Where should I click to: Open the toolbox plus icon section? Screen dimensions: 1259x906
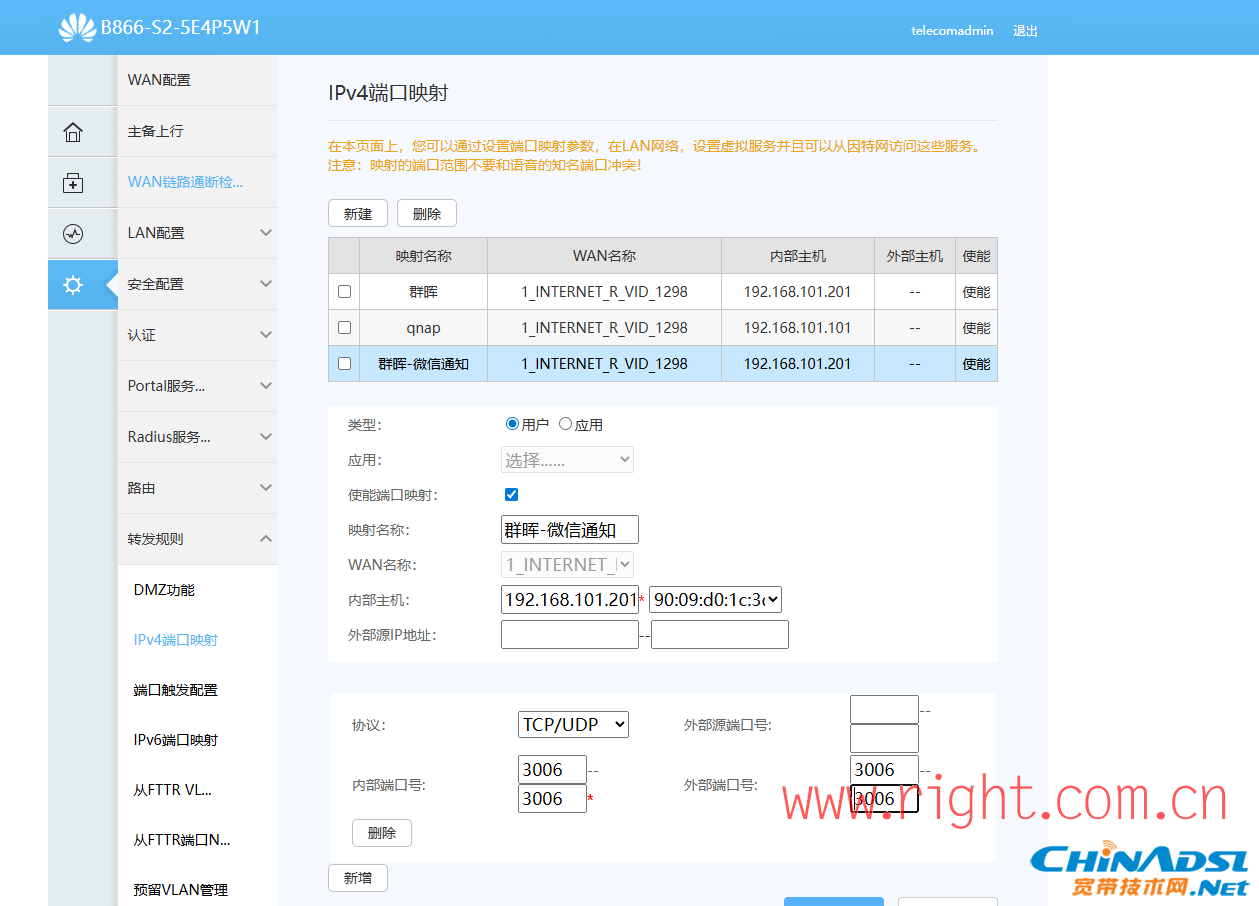[73, 183]
